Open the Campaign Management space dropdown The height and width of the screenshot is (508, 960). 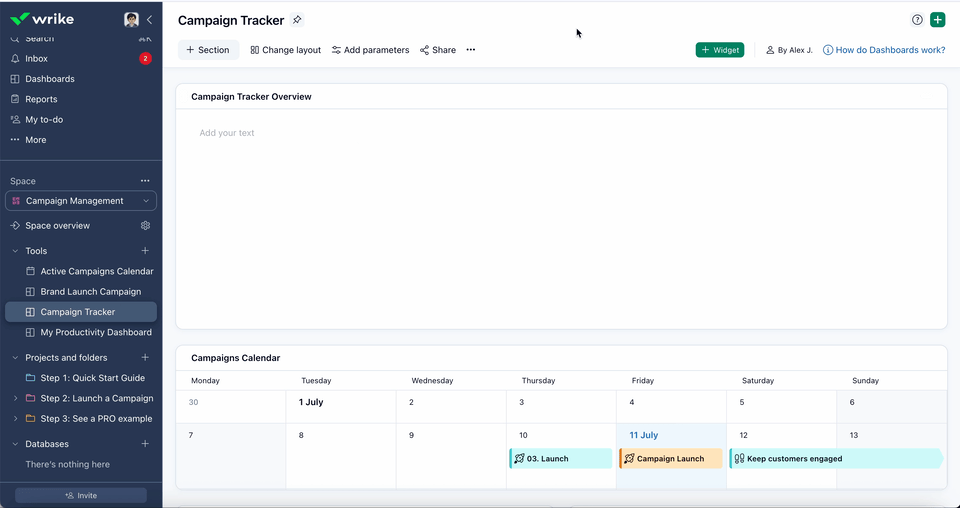pyautogui.click(x=81, y=201)
